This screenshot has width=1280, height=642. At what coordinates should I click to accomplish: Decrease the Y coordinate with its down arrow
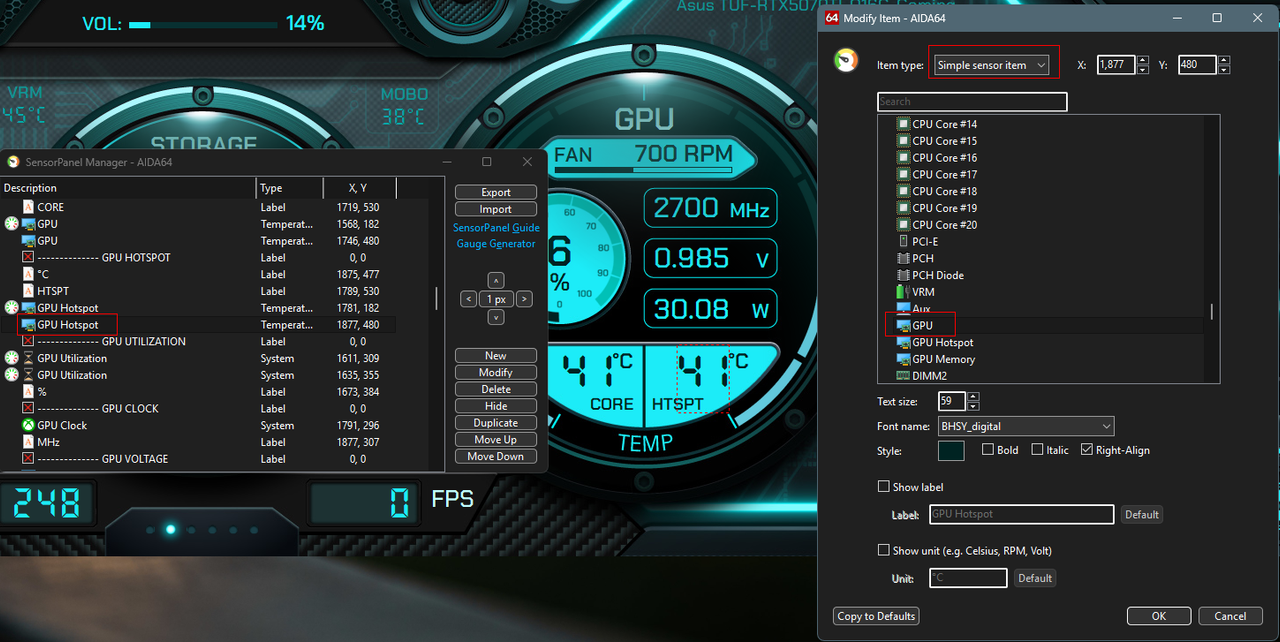point(1224,70)
